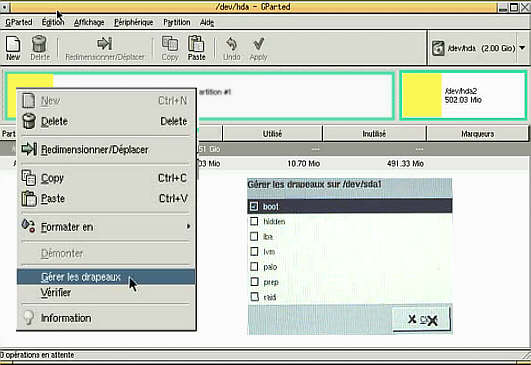Click the Marqueurs column header
The height and width of the screenshot is (365, 531).
pos(477,134)
